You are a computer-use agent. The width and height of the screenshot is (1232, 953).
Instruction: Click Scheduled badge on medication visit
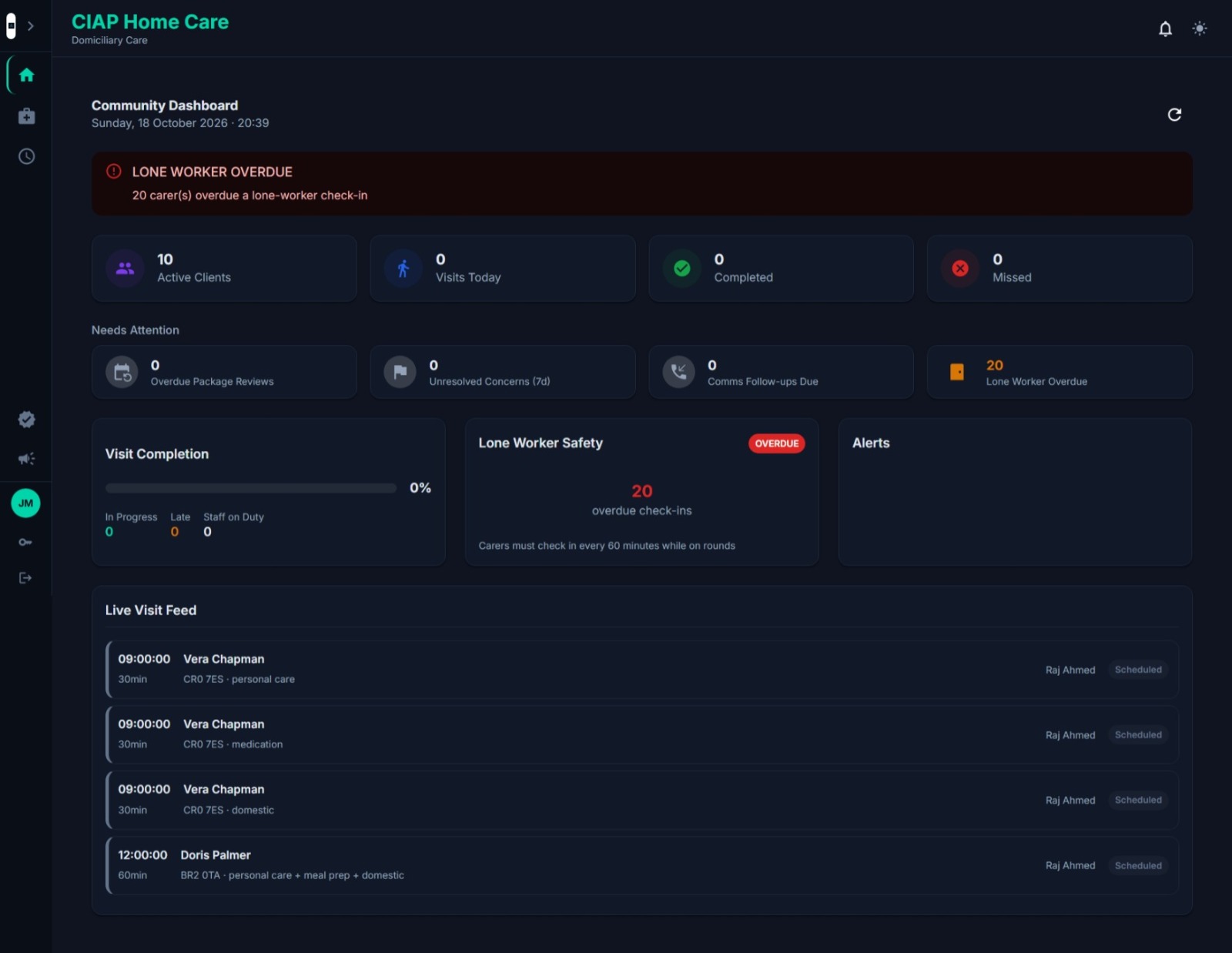click(1138, 735)
